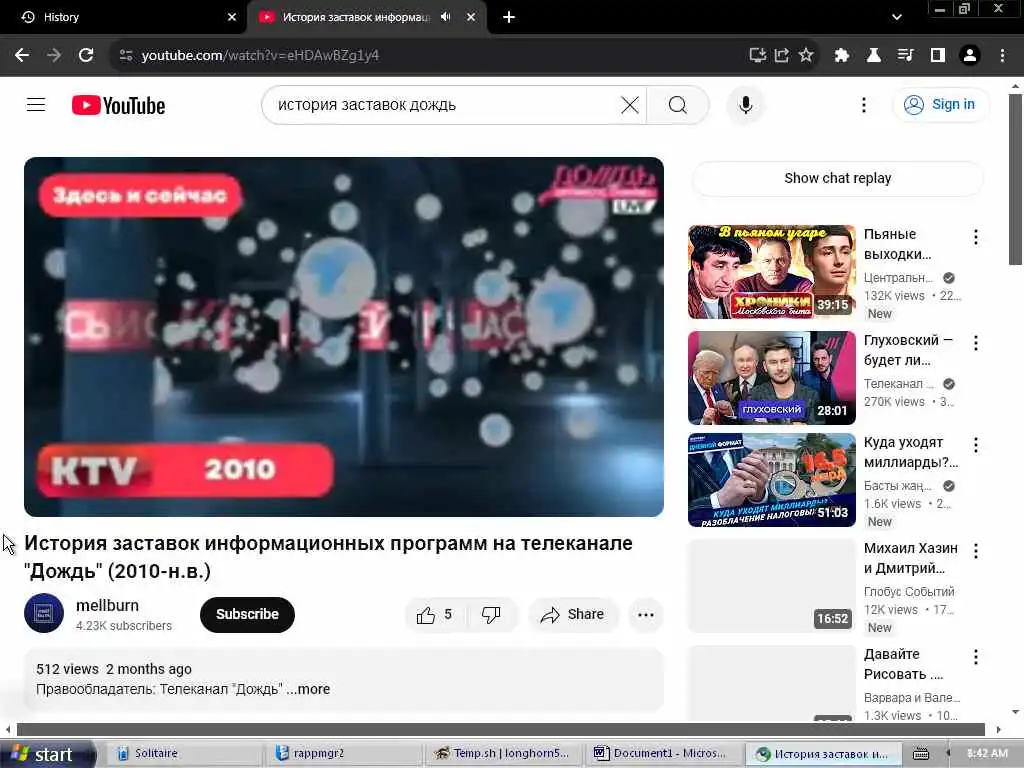Bookmark this page with the star
The image size is (1024, 768).
(806, 56)
